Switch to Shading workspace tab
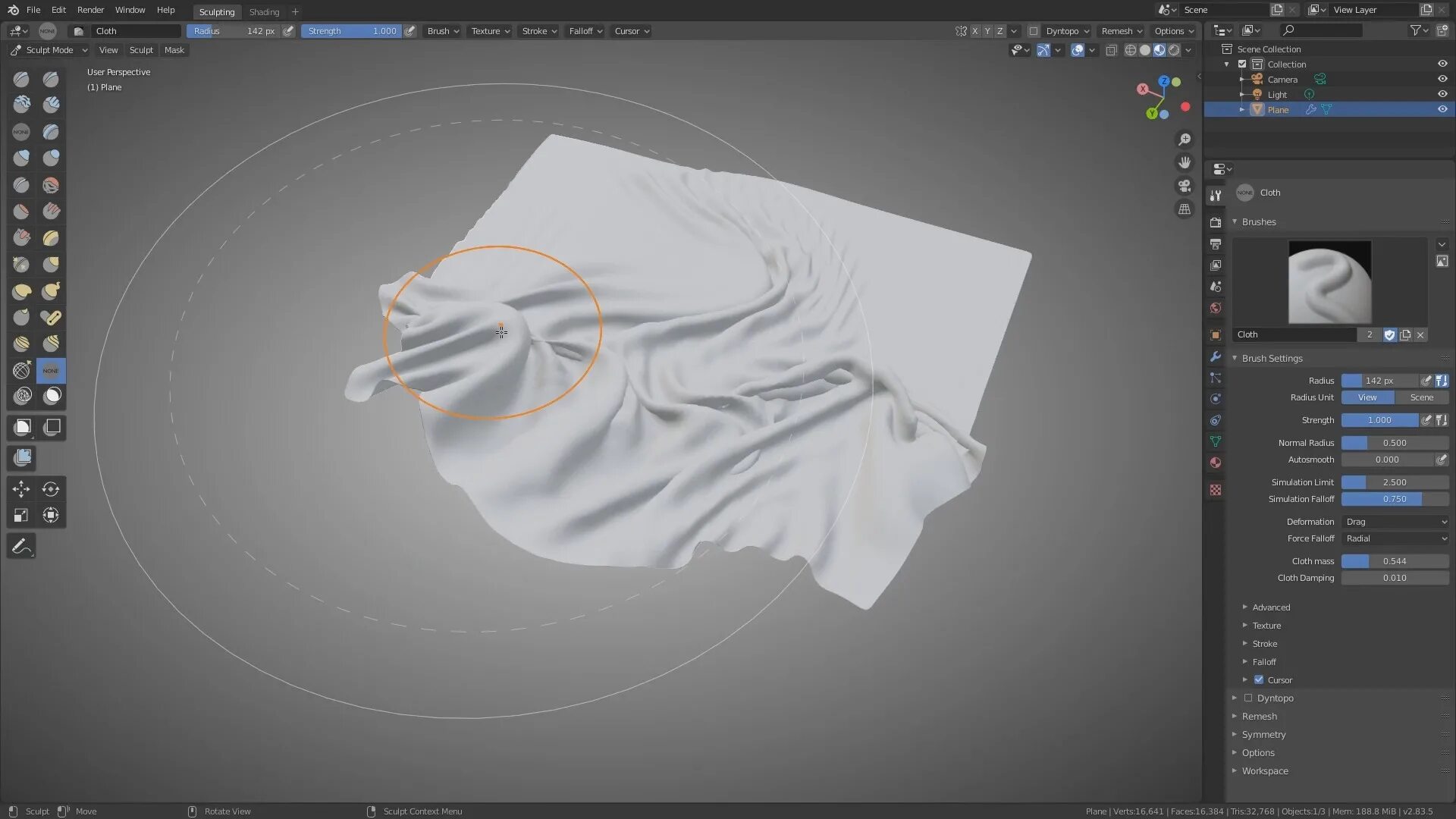This screenshot has height=819, width=1456. pos(264,11)
